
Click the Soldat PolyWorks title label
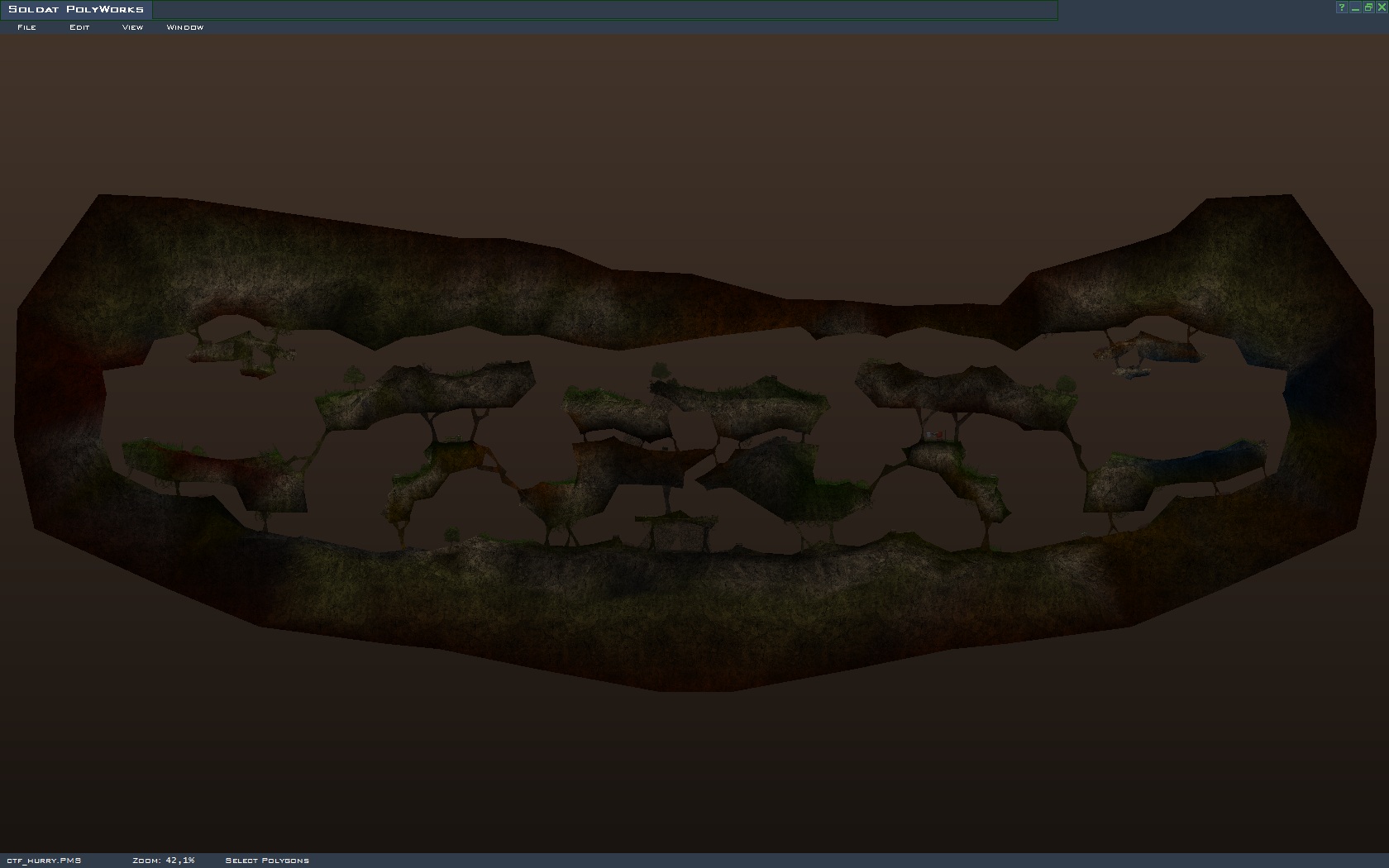(x=76, y=9)
